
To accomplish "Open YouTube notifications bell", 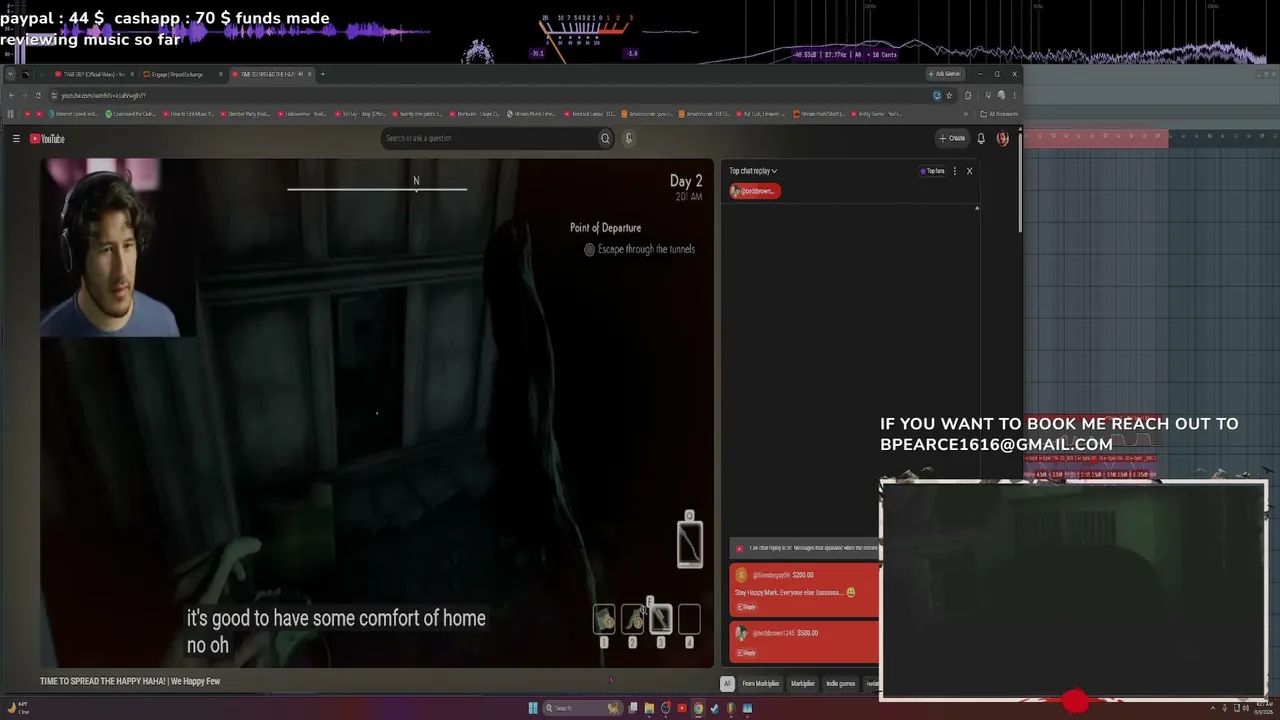I will [x=981, y=139].
